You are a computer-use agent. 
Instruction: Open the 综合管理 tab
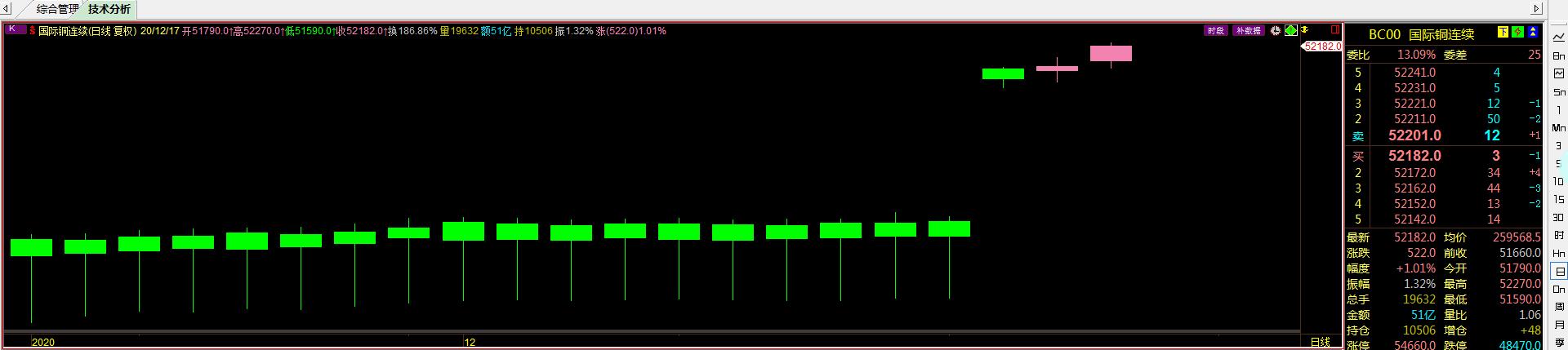click(x=57, y=9)
